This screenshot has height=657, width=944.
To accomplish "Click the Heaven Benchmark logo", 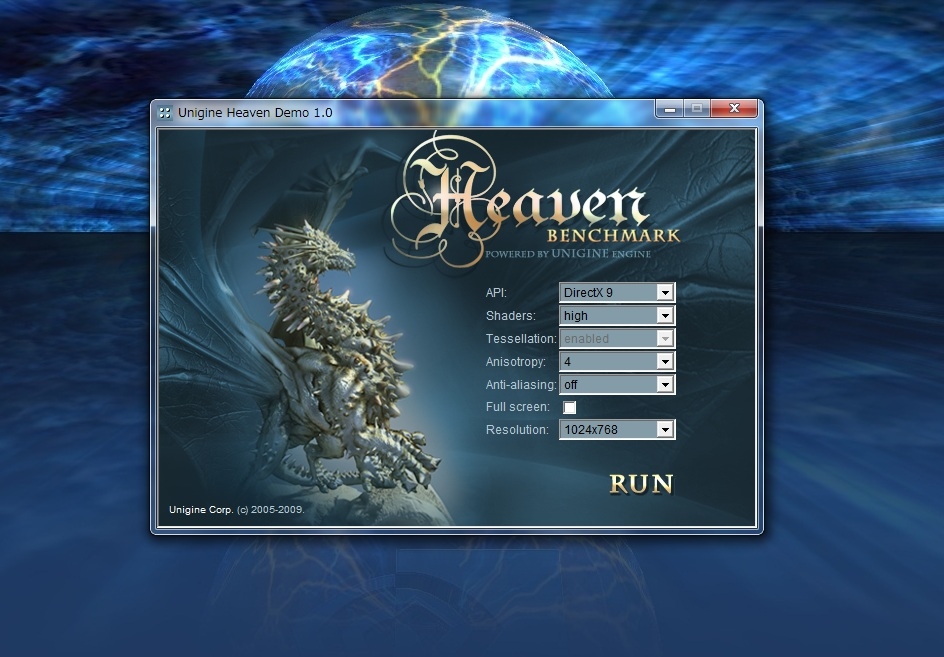I will click(x=536, y=202).
